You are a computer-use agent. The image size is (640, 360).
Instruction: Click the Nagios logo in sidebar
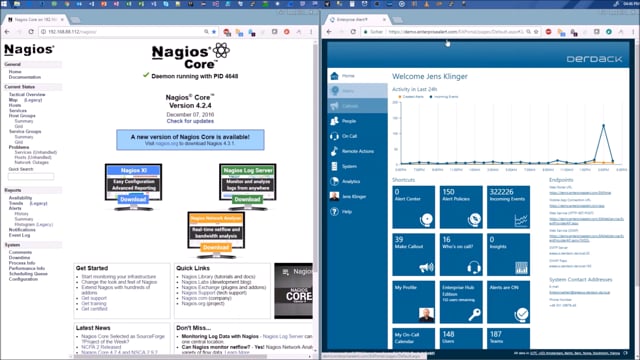(x=29, y=49)
